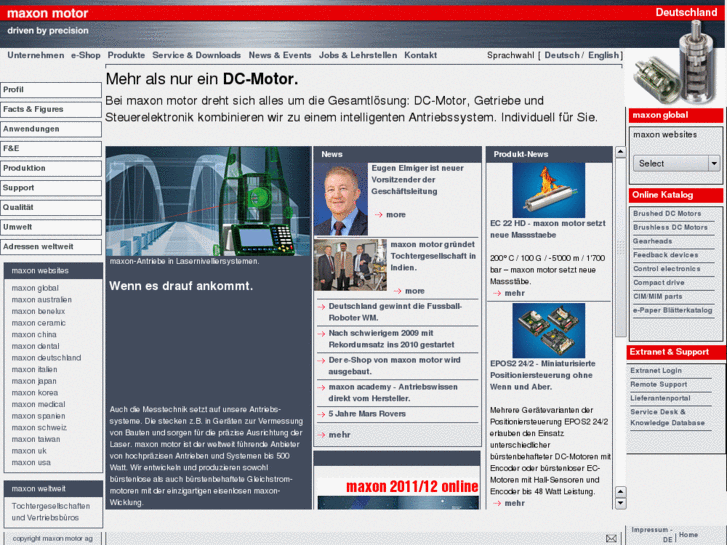Open the Produkte menu

[126, 55]
